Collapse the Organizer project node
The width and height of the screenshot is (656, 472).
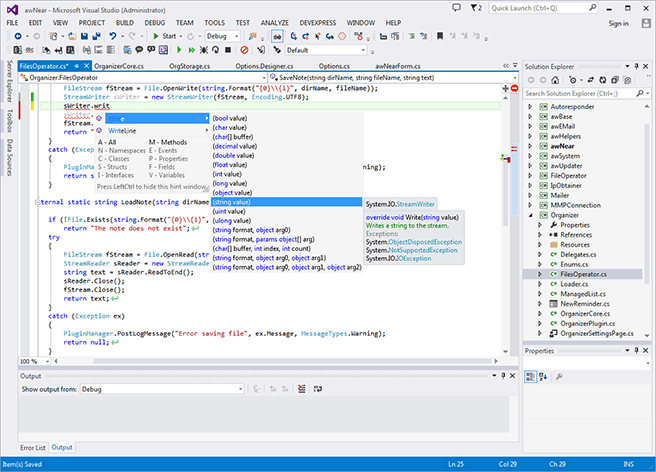point(530,213)
